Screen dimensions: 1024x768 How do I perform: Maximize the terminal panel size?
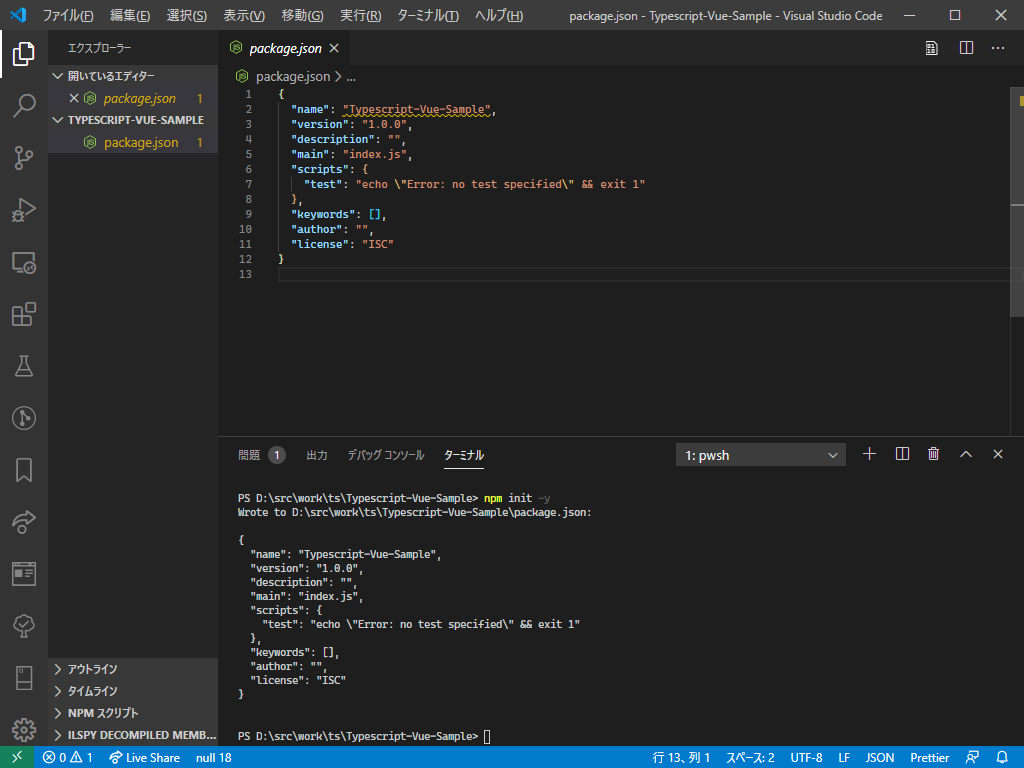965,454
